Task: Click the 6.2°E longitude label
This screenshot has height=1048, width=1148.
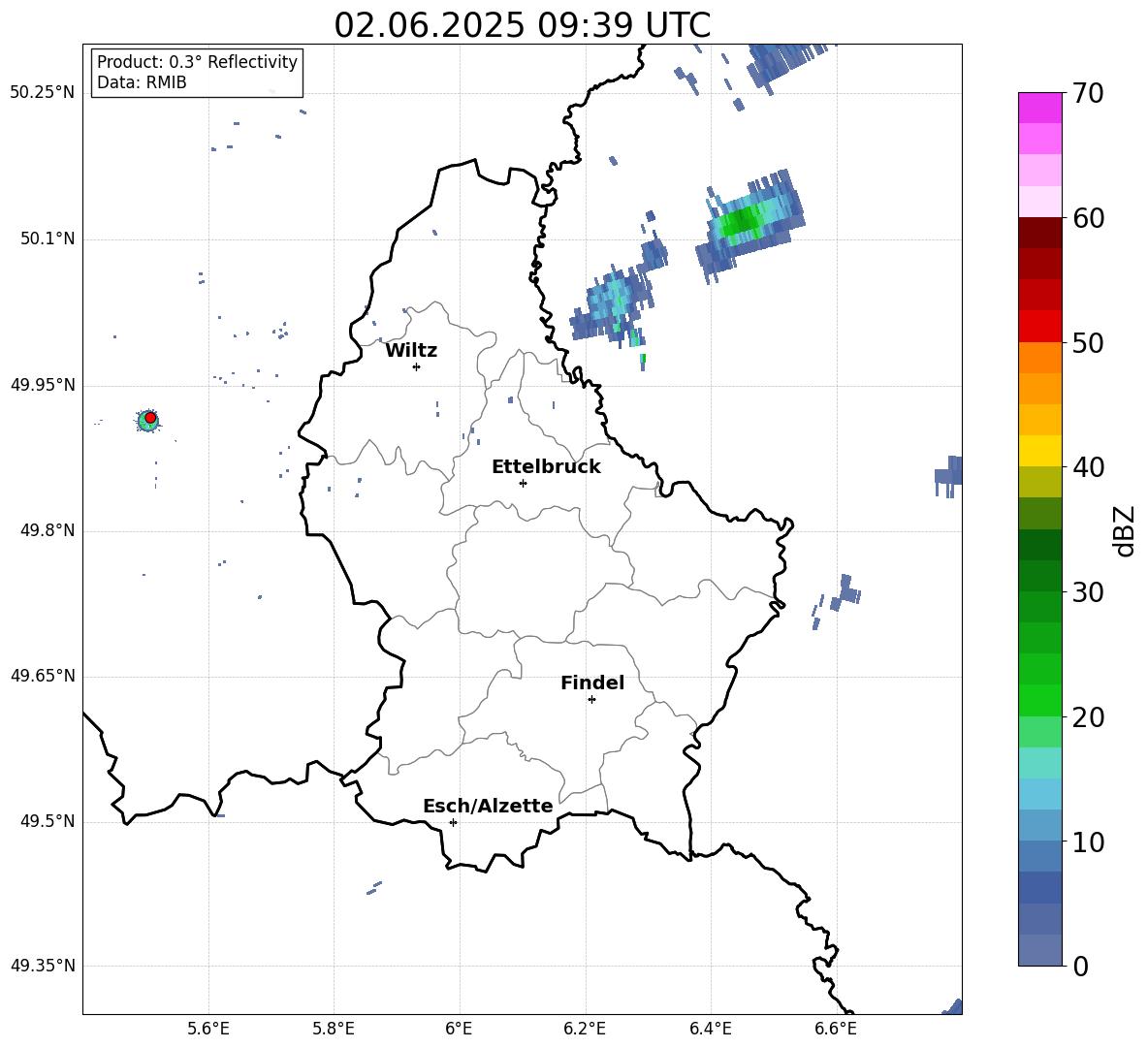Action: (585, 1029)
